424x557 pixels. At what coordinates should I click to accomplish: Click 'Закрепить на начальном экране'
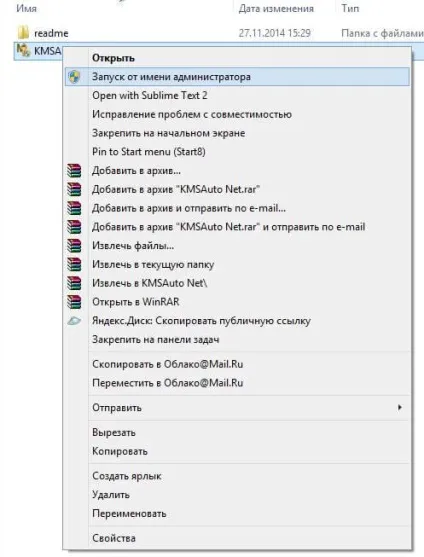(x=237, y=133)
